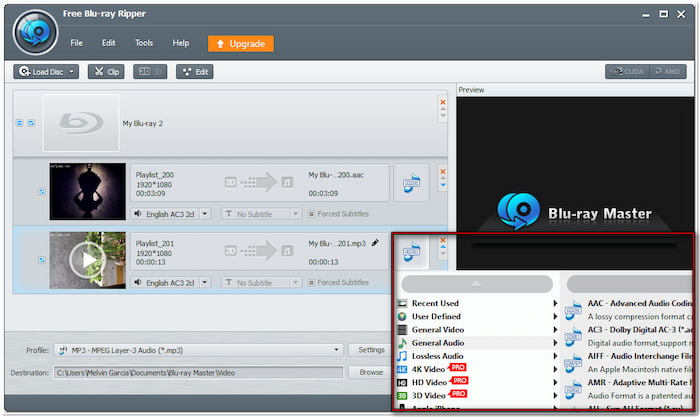The image size is (700, 417).
Task: Click the Playlist_201 audio speaker icon
Action: click(138, 282)
